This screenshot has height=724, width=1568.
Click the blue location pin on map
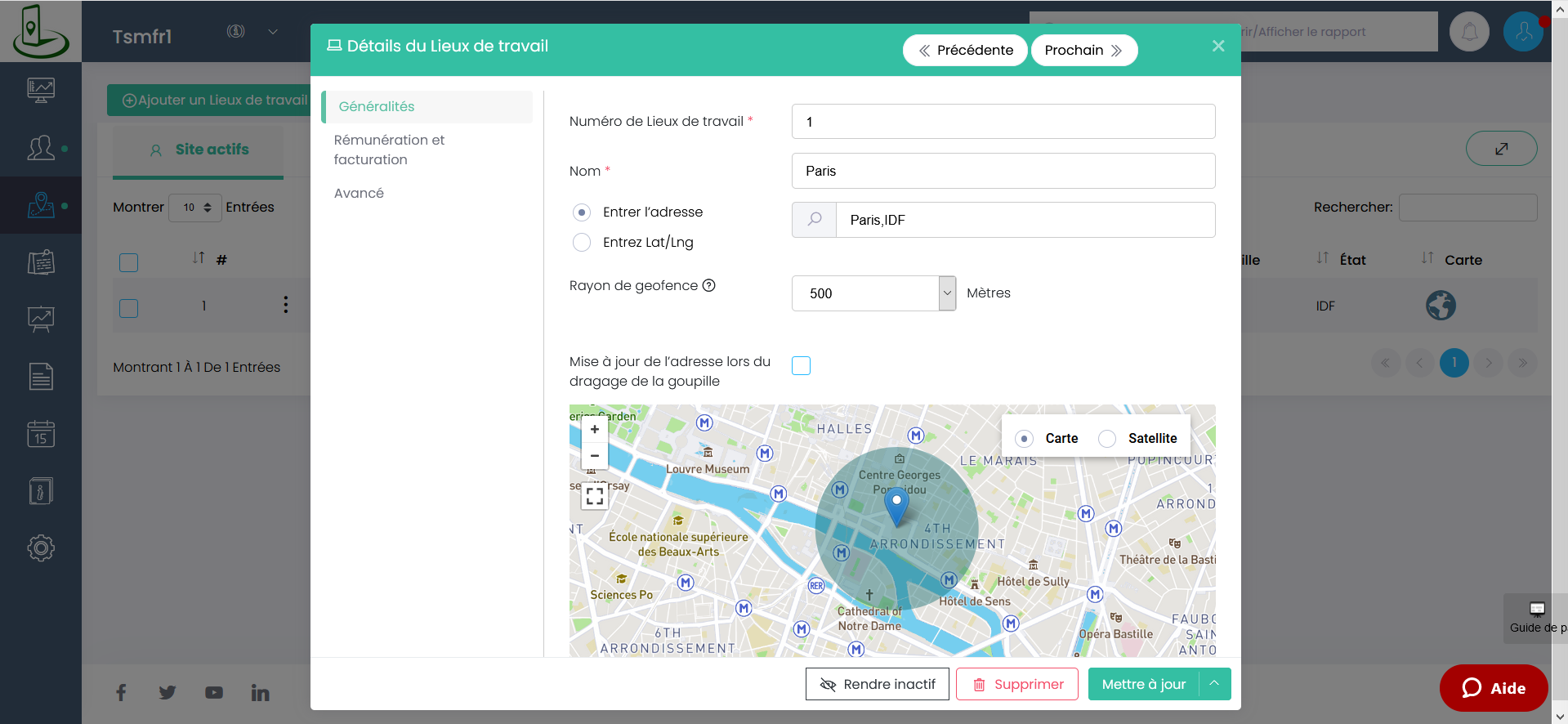[896, 507]
